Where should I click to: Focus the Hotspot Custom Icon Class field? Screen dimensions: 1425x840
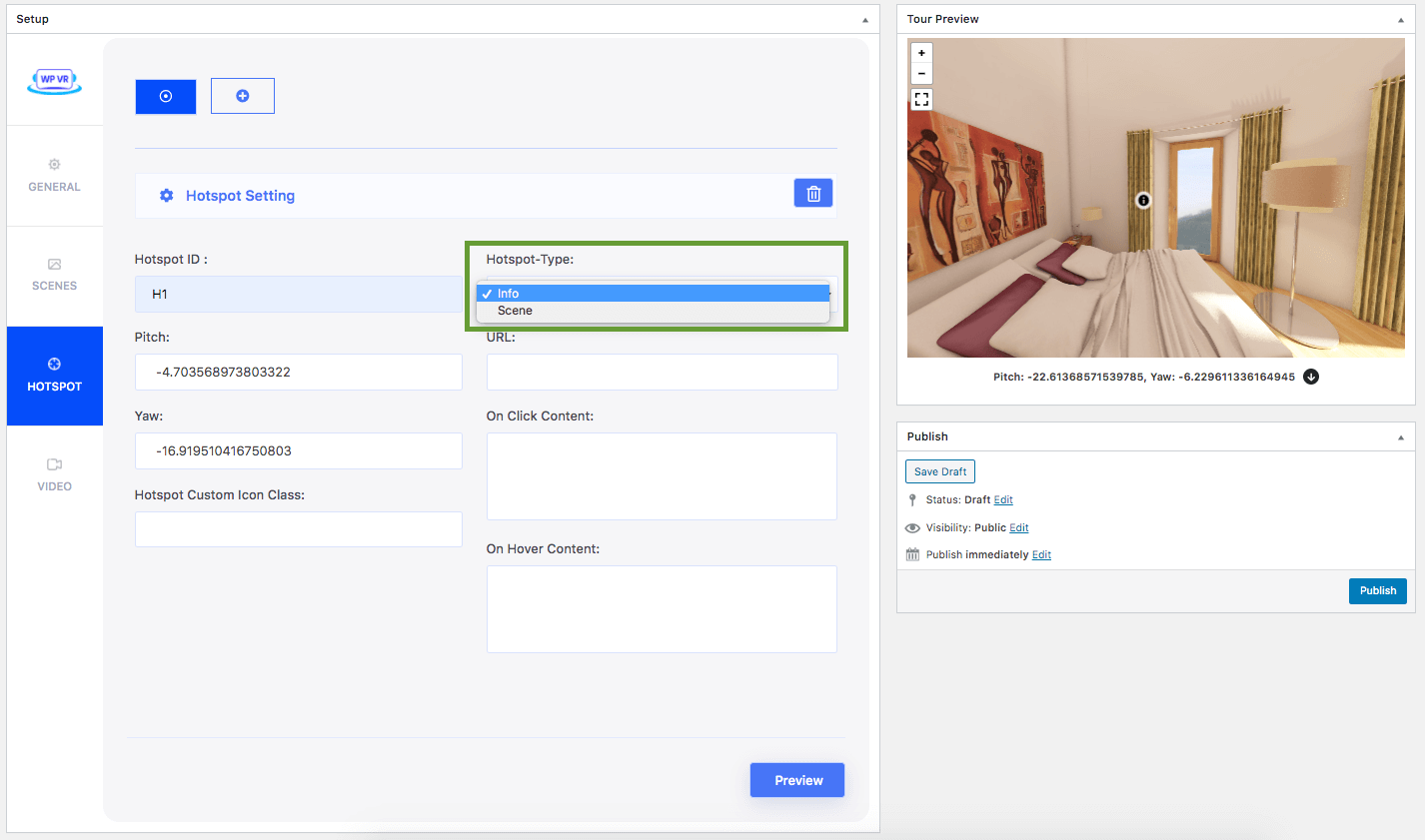[x=299, y=529]
